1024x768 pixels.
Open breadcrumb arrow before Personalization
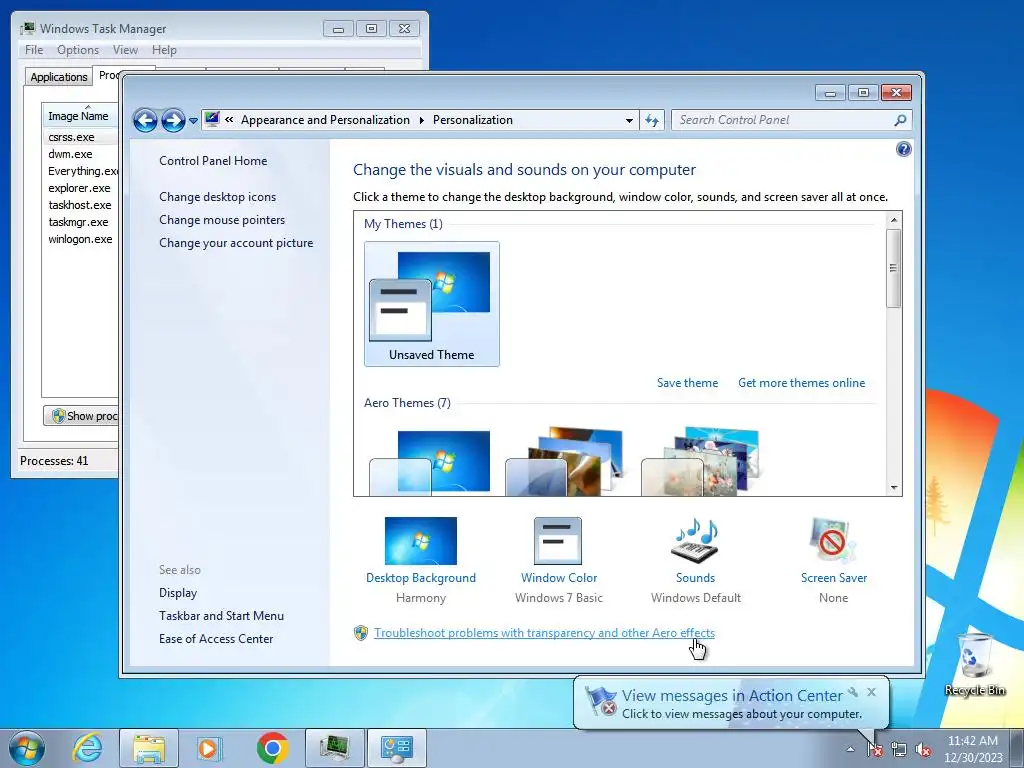(x=421, y=120)
